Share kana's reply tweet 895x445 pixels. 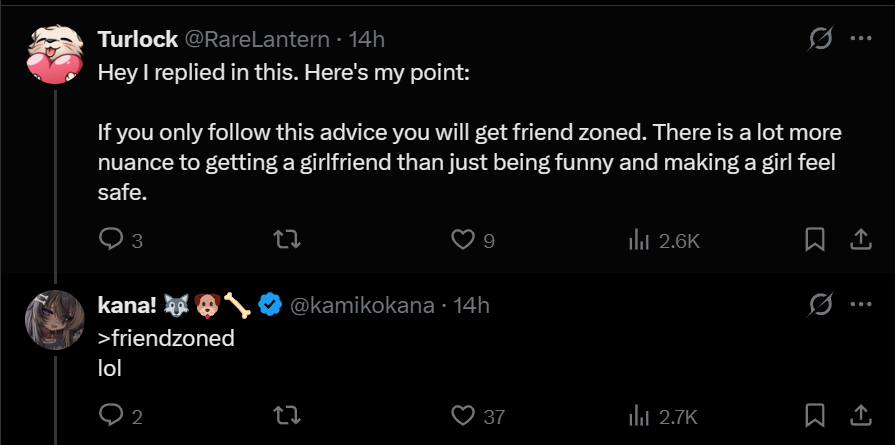pyautogui.click(x=859, y=415)
